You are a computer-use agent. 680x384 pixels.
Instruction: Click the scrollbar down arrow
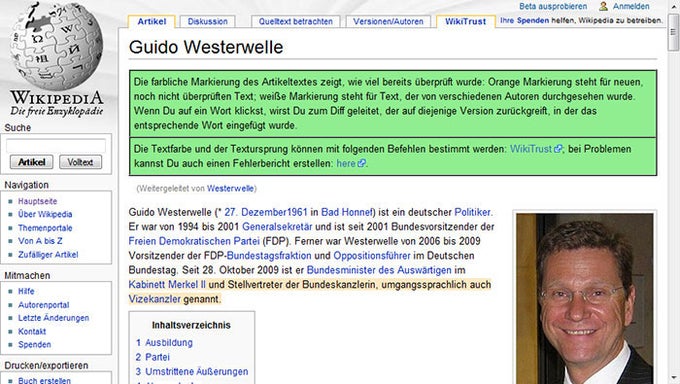tap(673, 378)
